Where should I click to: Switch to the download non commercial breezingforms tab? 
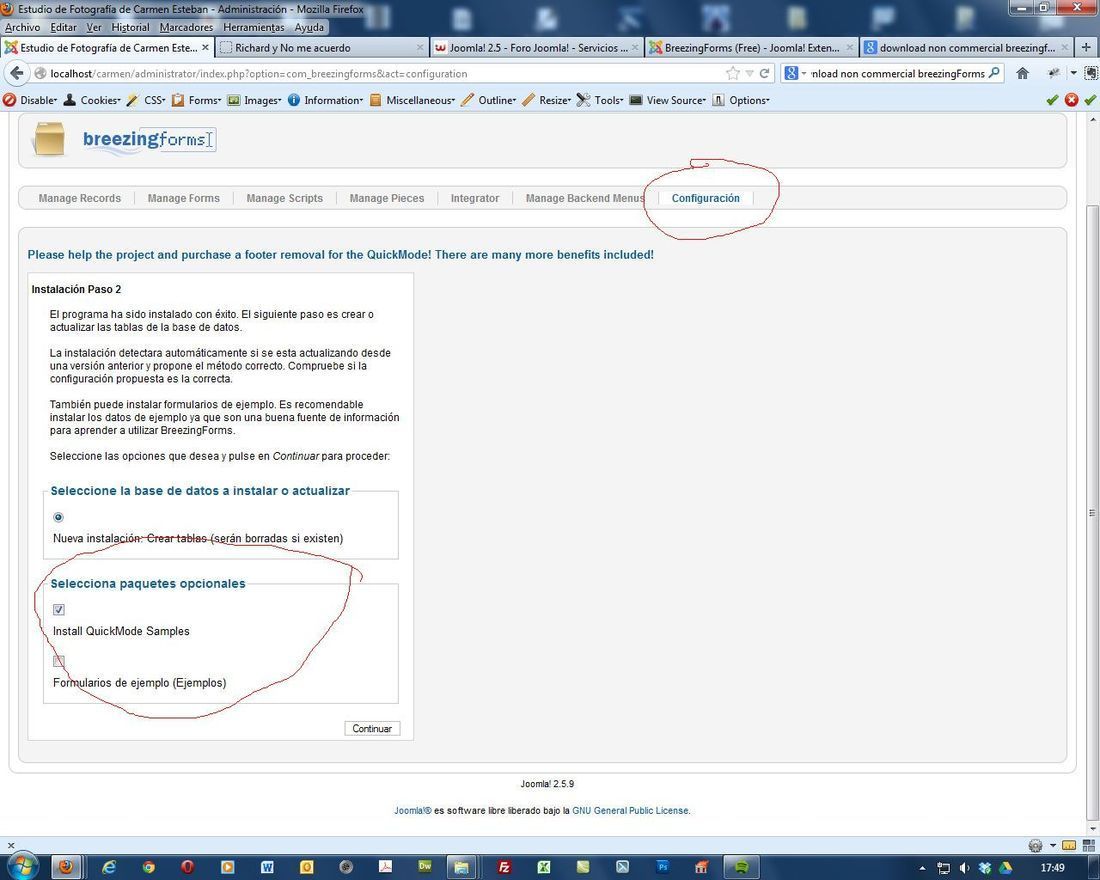pos(967,48)
